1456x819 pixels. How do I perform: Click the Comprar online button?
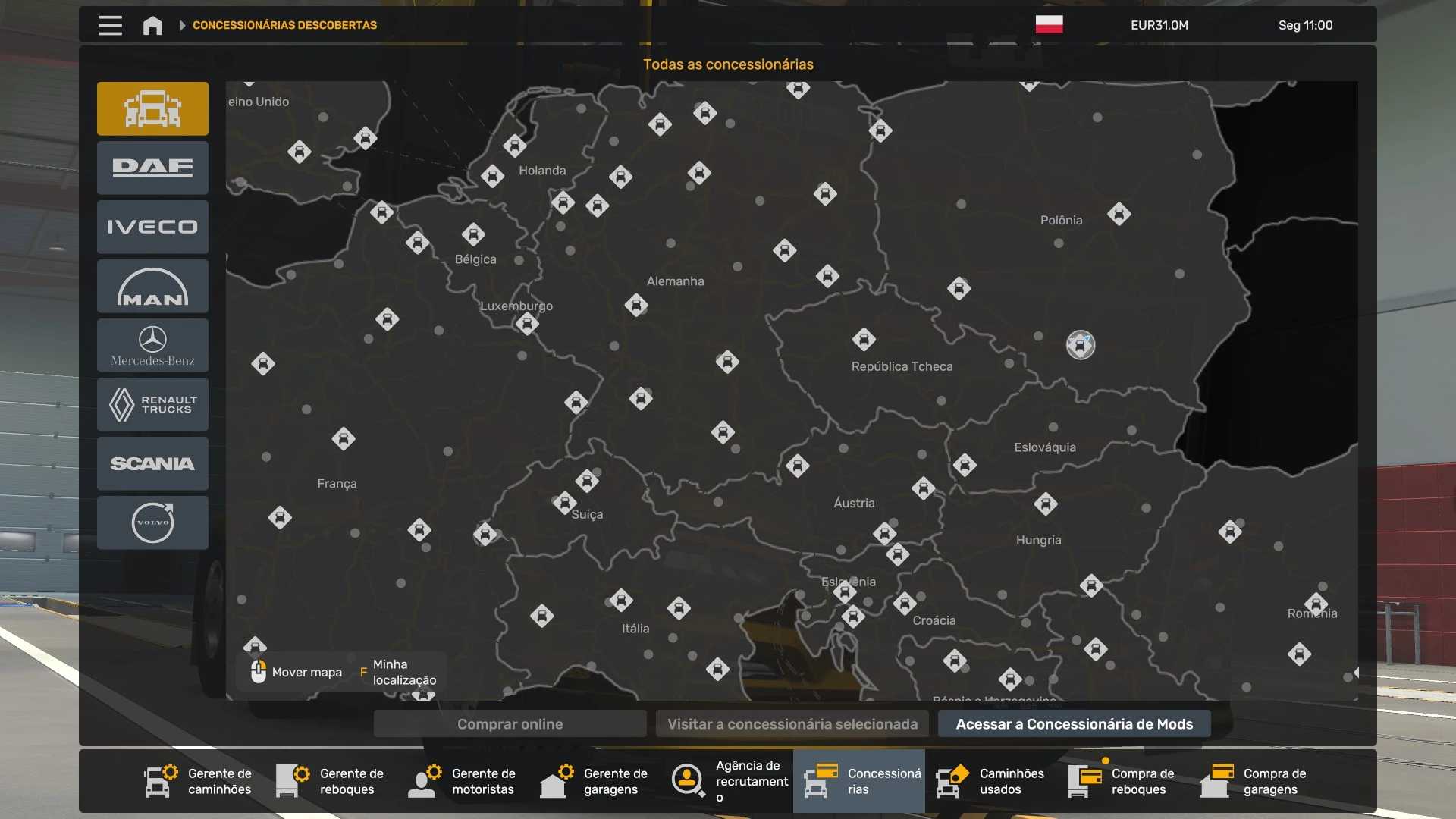pyautogui.click(x=510, y=724)
